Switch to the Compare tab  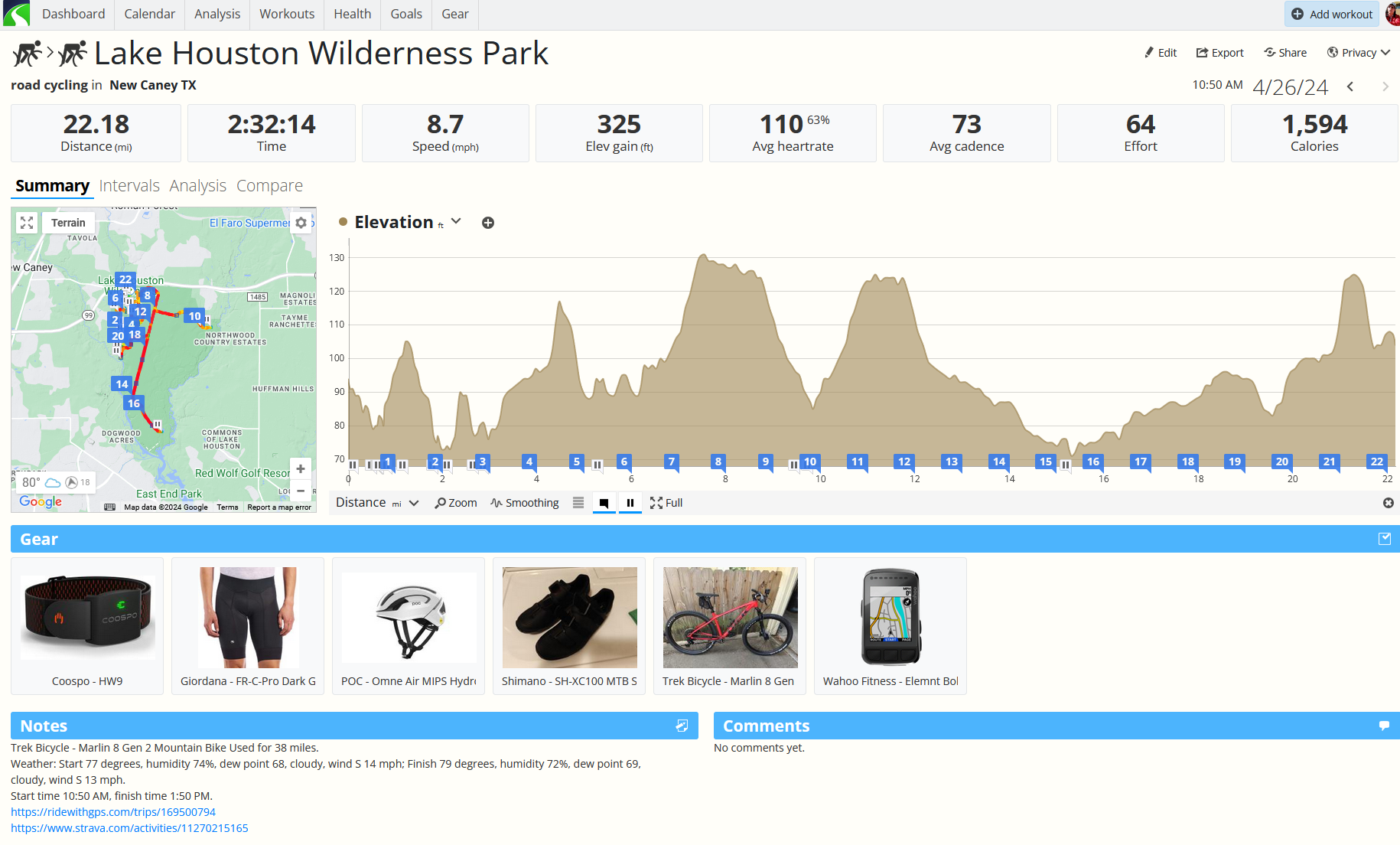(x=269, y=186)
